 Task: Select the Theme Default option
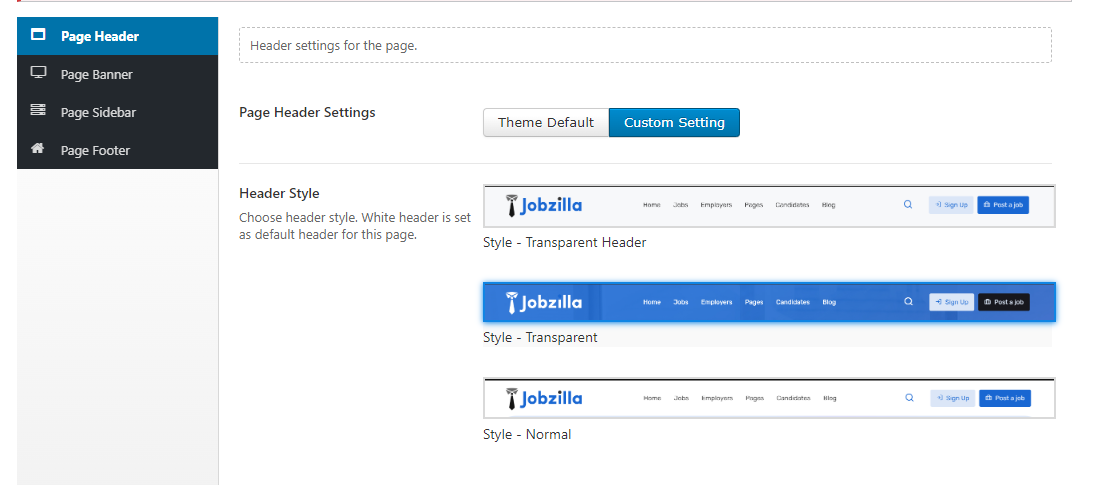[545, 122]
